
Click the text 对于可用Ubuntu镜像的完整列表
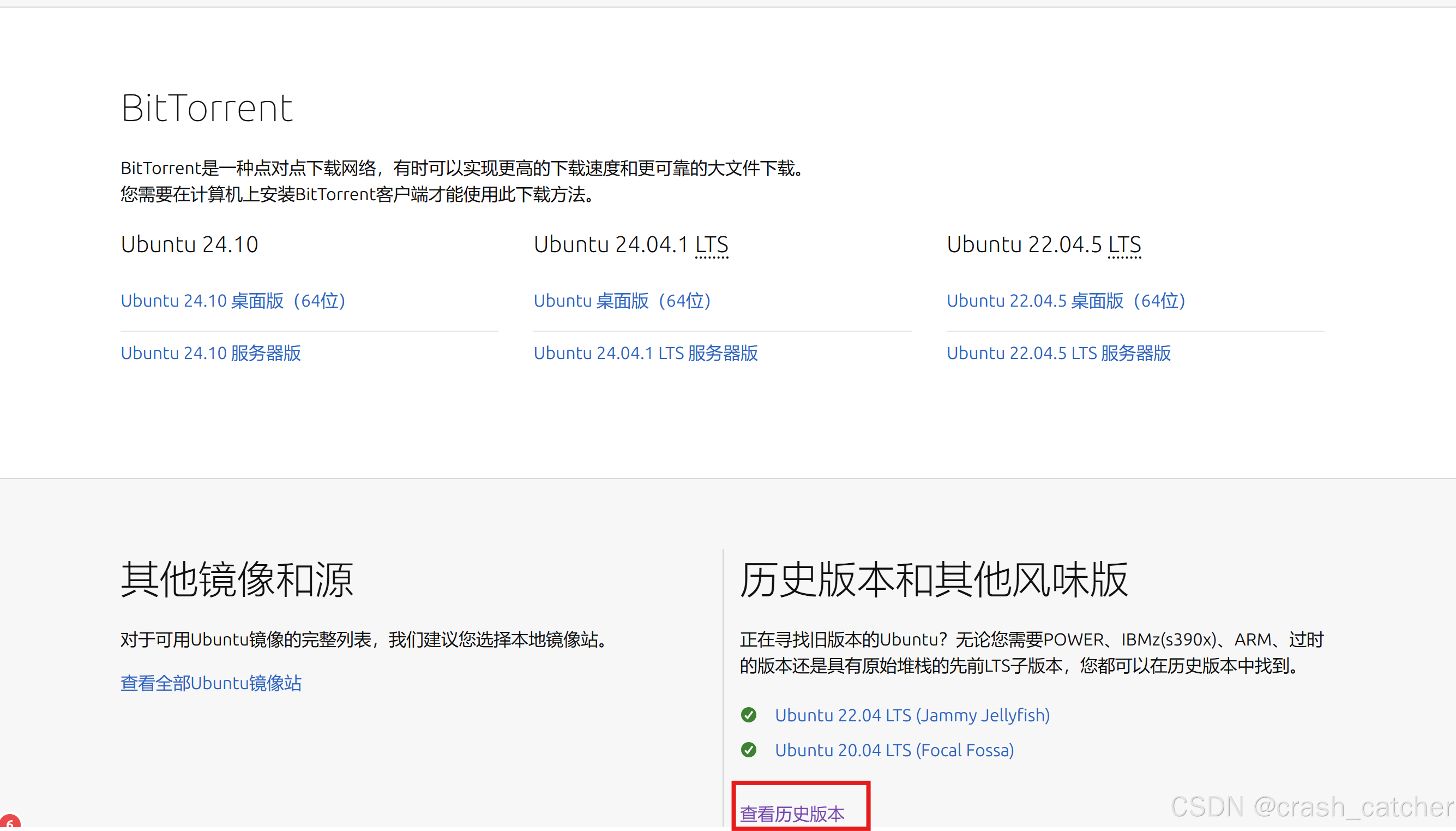(x=246, y=639)
